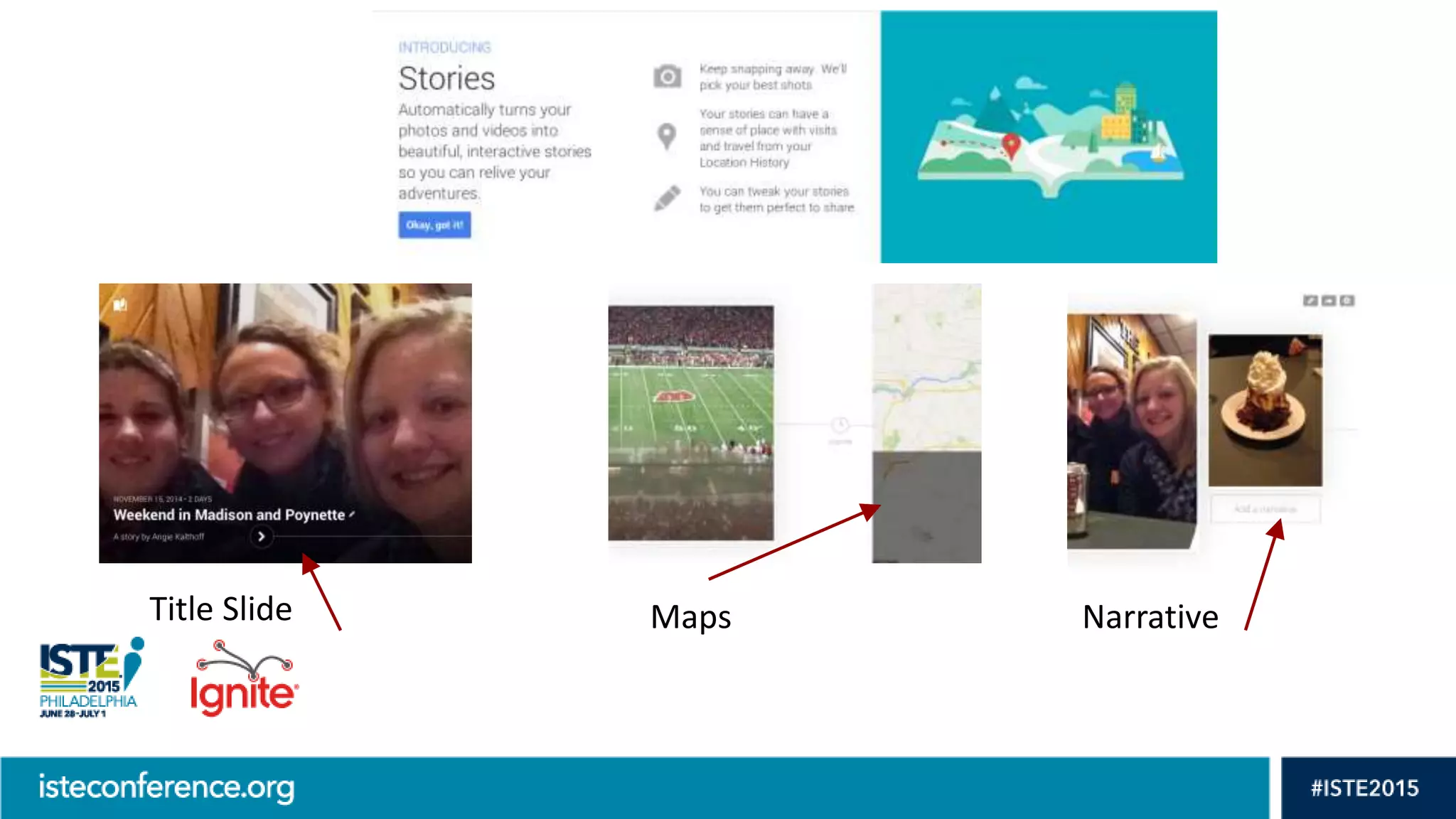Click the camera icon beside 'Keep snapping away'
1456x819 pixels.
pos(667,76)
